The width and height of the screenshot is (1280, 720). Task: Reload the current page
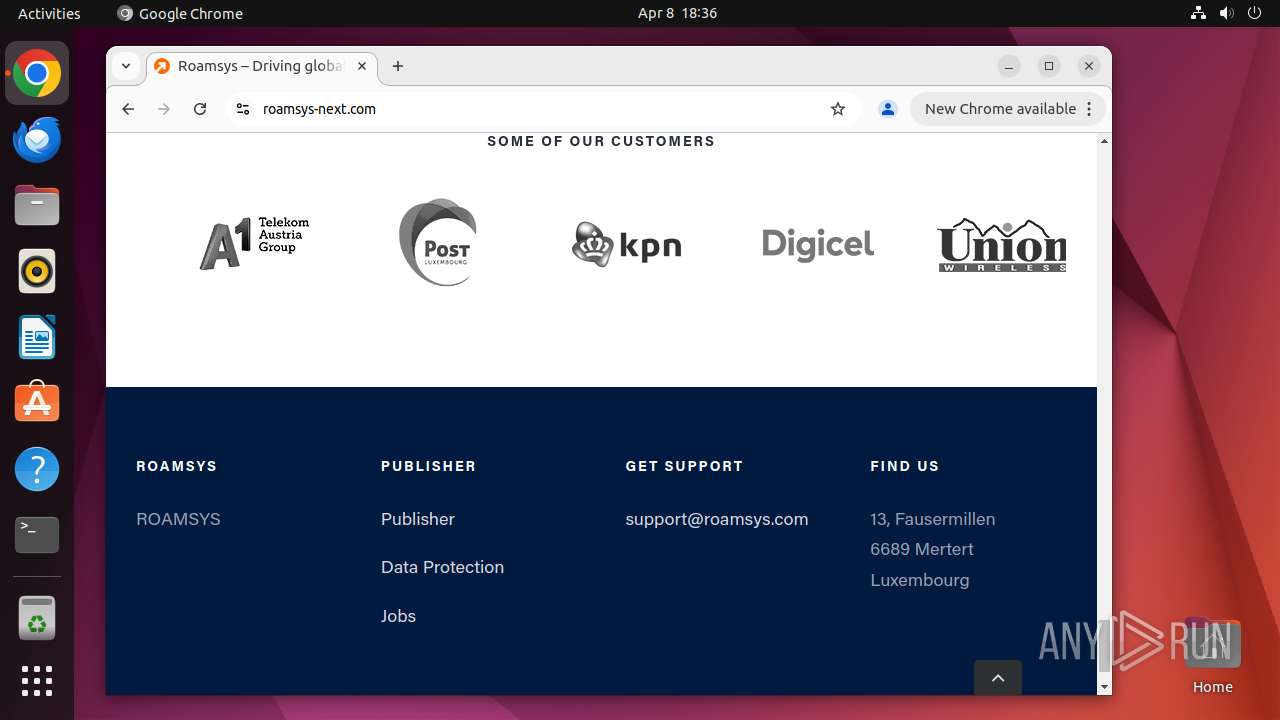tap(200, 109)
